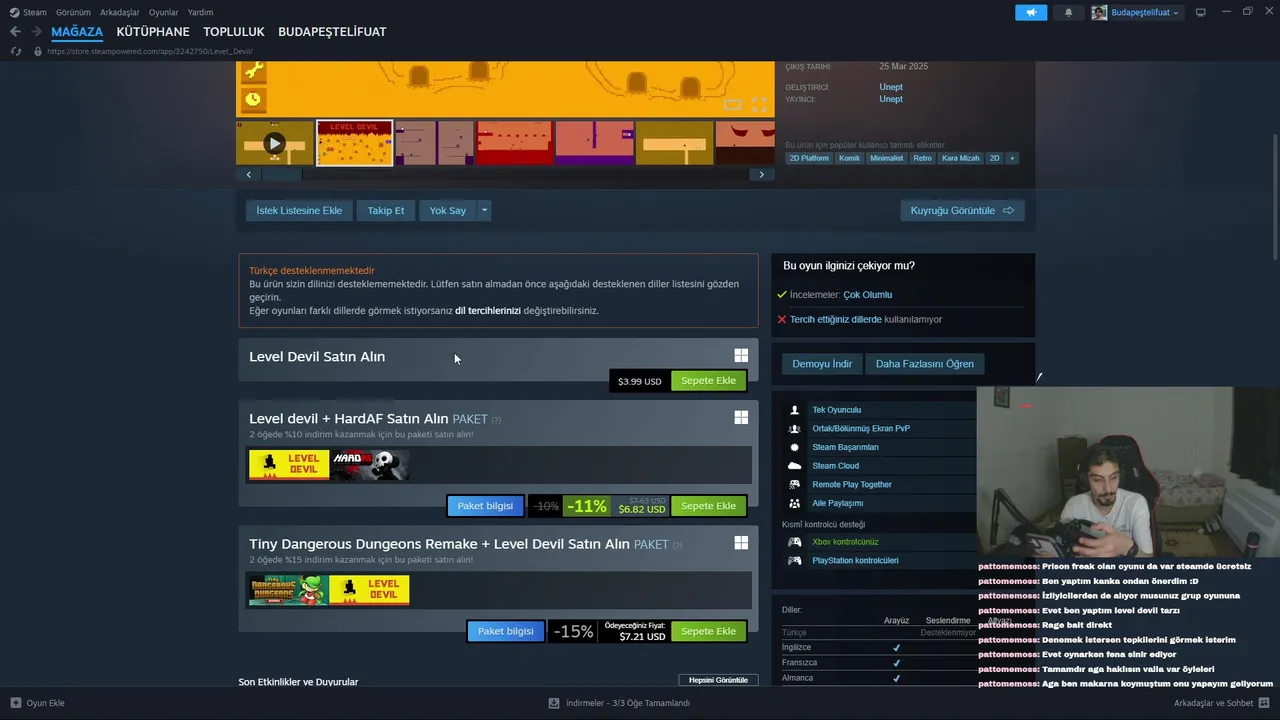Click the store URL address field
This screenshot has width=1280, height=720.
pyautogui.click(x=150, y=51)
